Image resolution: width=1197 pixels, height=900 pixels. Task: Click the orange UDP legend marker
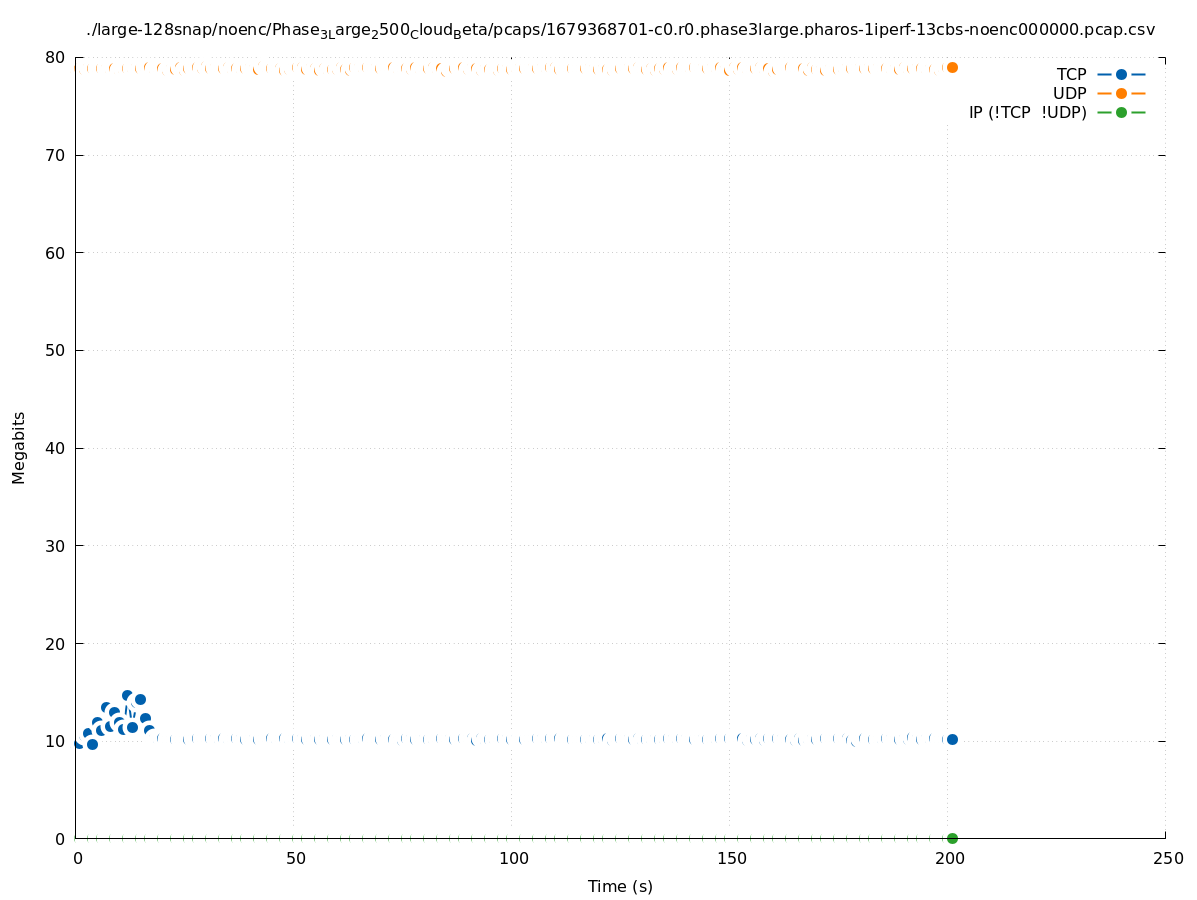pos(1121,93)
